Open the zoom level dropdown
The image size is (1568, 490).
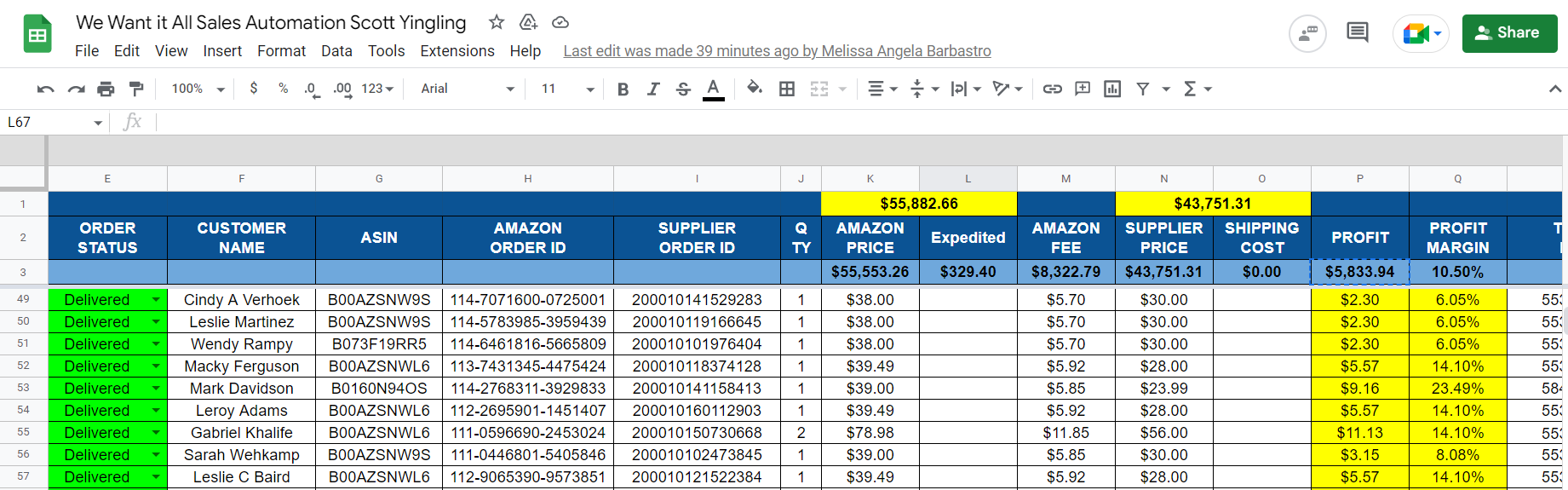click(x=198, y=89)
